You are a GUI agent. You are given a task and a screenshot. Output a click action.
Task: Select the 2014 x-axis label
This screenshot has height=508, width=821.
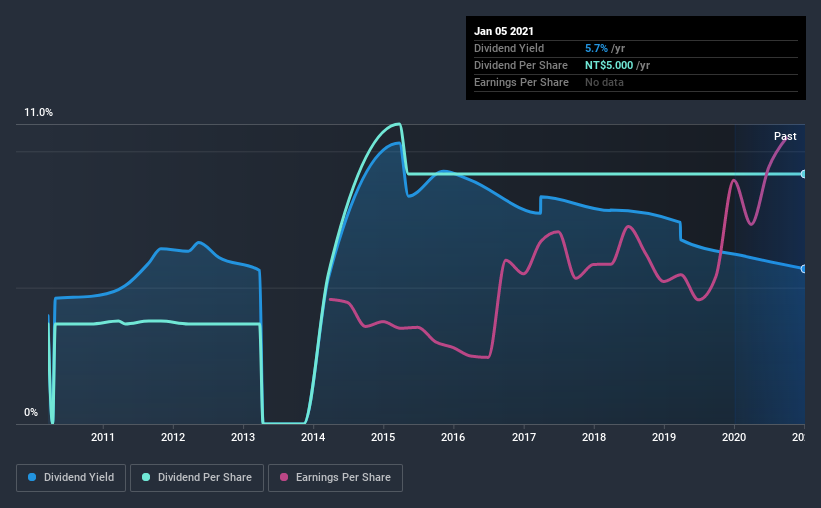313,437
